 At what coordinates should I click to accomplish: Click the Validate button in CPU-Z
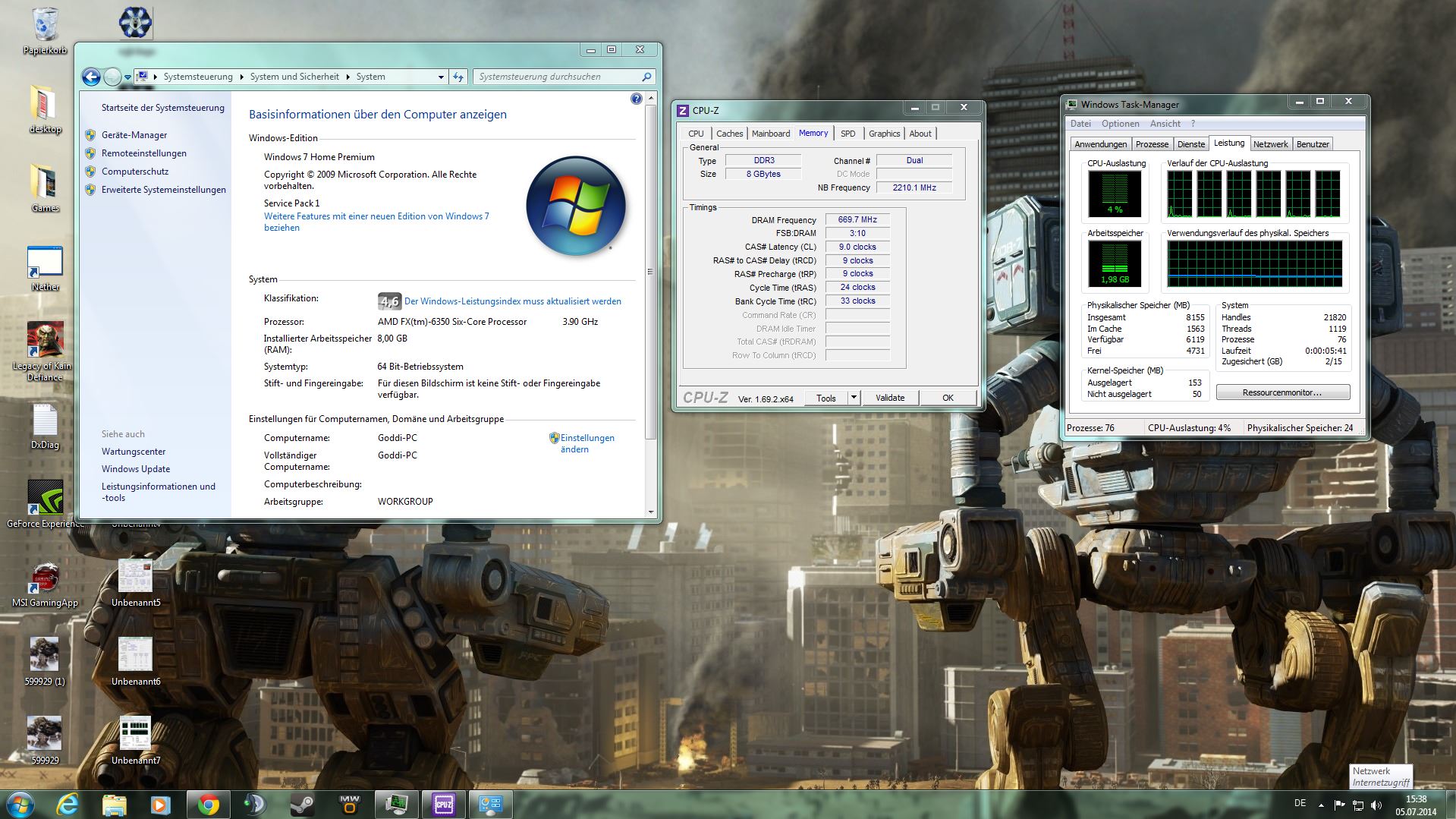pyautogui.click(x=890, y=398)
